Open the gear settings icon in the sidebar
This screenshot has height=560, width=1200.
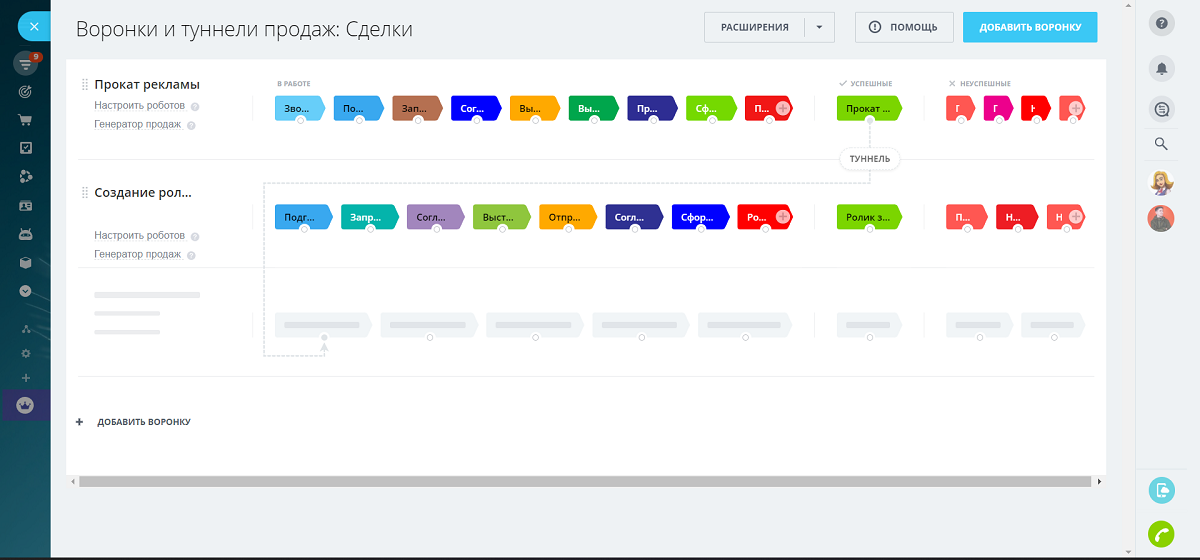(26, 354)
